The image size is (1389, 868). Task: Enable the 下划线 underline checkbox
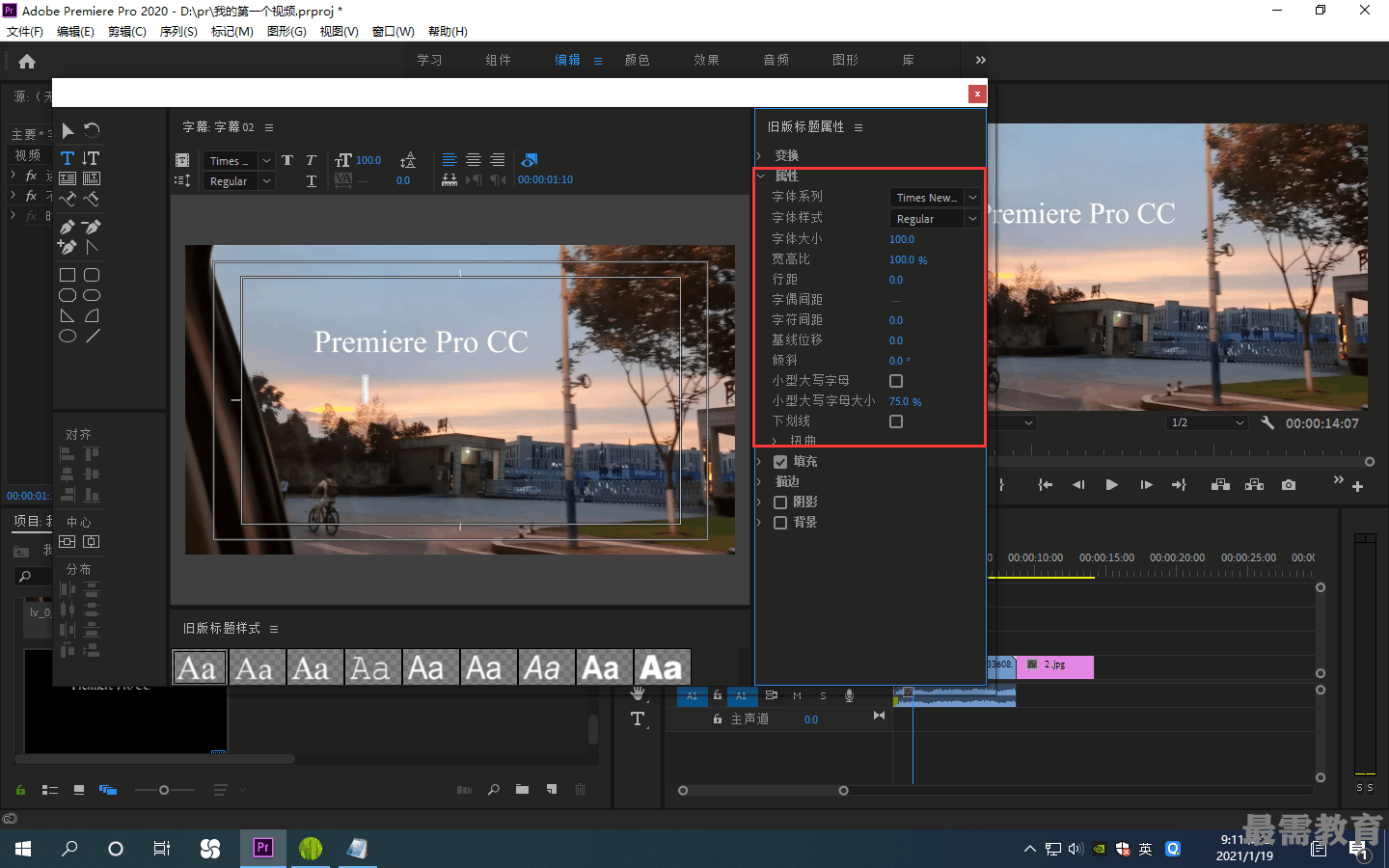(x=896, y=421)
